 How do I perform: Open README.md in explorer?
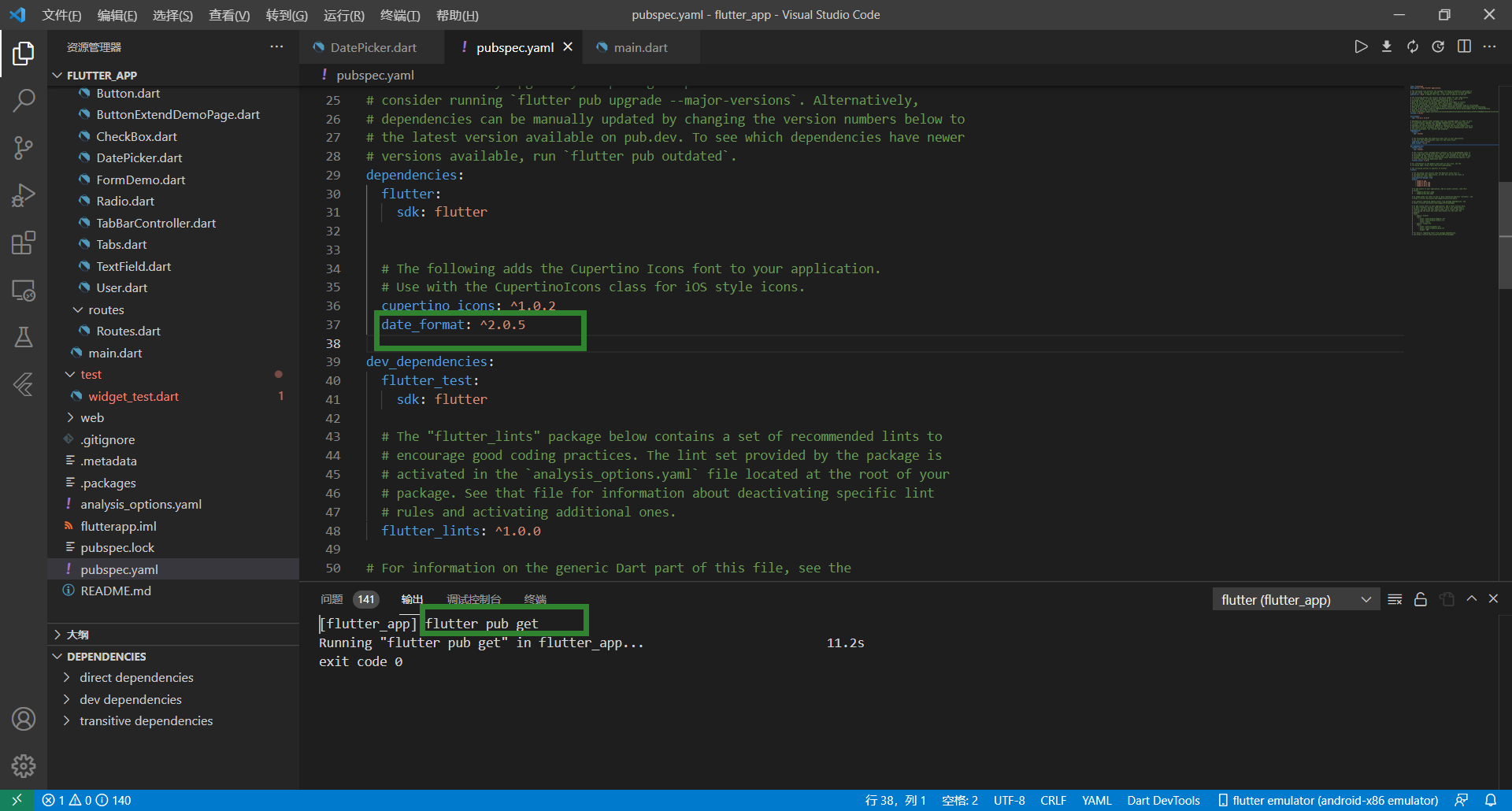(173, 591)
